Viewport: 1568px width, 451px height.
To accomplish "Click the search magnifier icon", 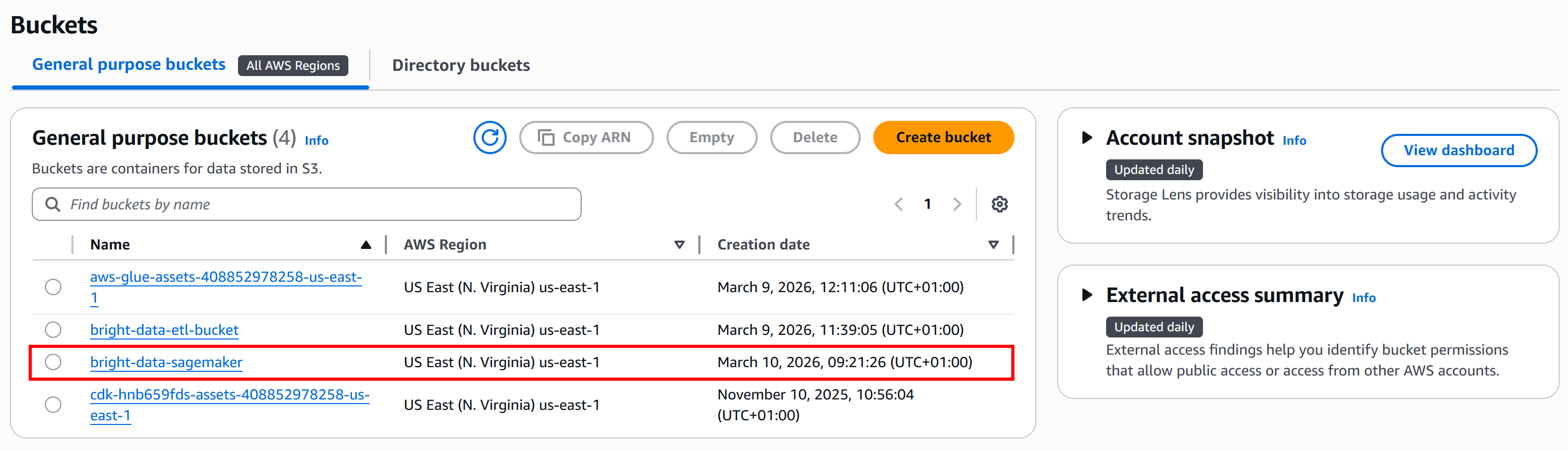I will coord(53,205).
